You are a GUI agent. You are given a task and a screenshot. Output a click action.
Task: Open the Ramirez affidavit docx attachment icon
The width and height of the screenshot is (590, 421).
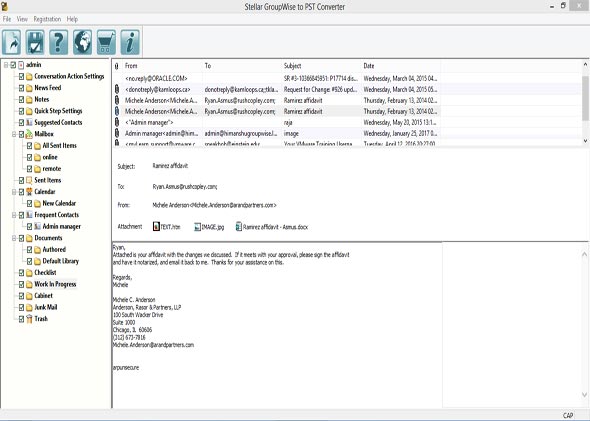click(x=239, y=226)
